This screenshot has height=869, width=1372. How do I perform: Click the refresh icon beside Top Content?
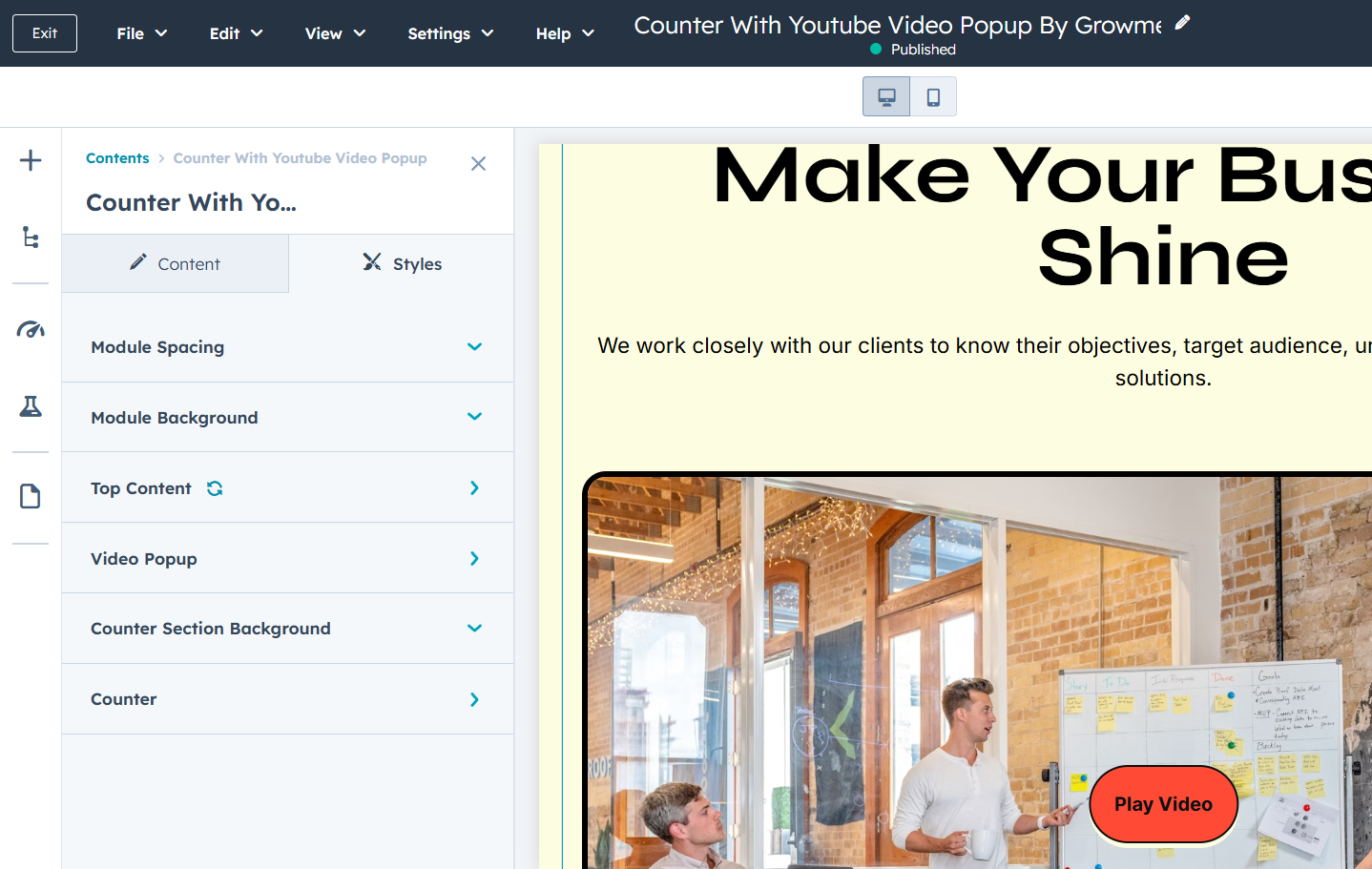point(215,488)
